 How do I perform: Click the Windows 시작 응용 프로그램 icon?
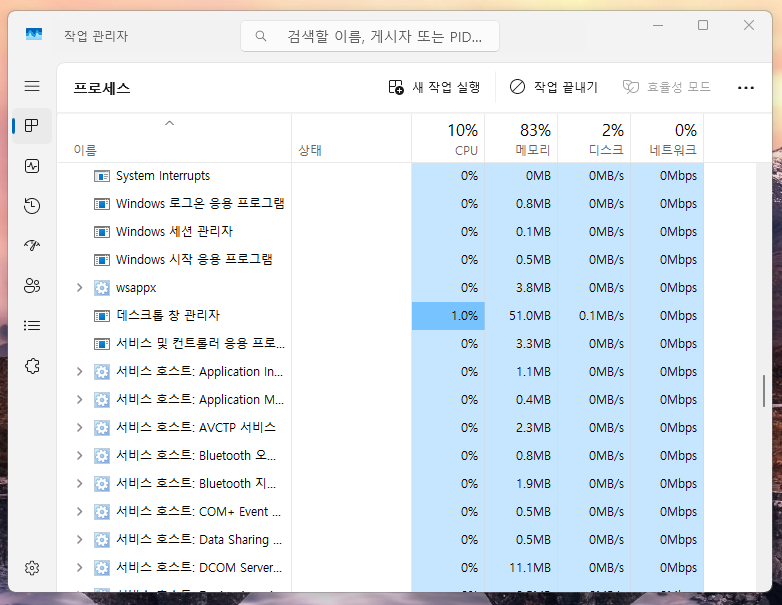tap(102, 260)
